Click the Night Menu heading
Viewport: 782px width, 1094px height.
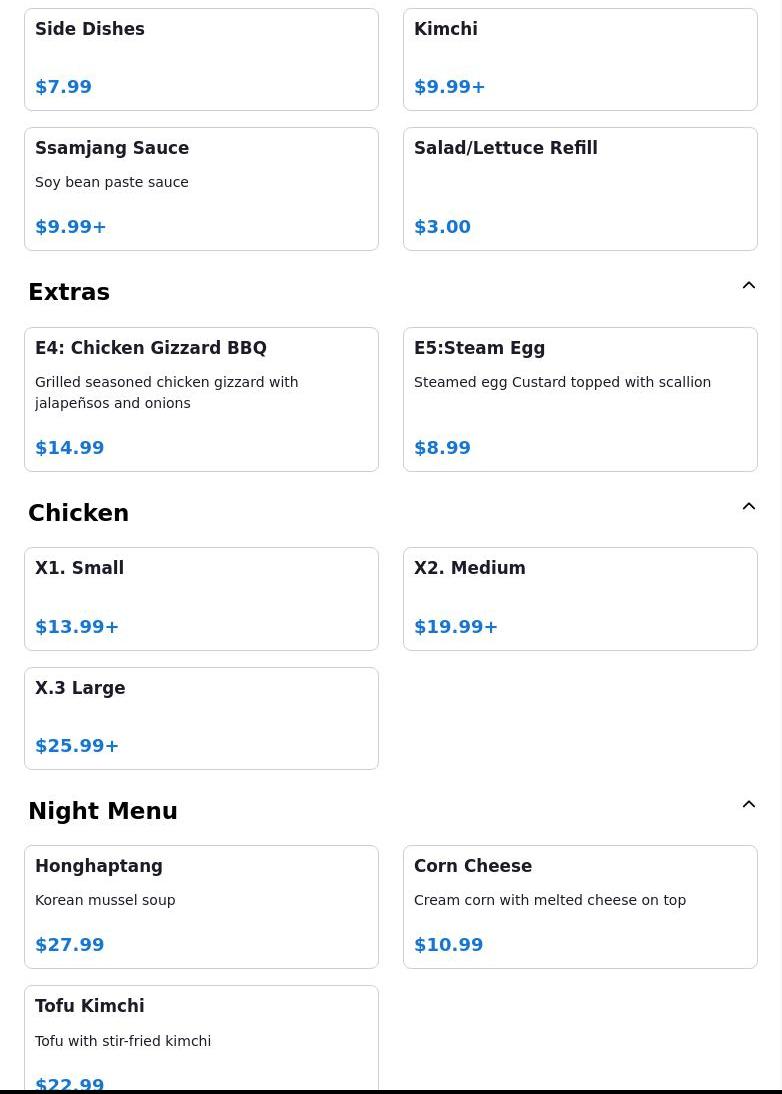[x=103, y=811]
